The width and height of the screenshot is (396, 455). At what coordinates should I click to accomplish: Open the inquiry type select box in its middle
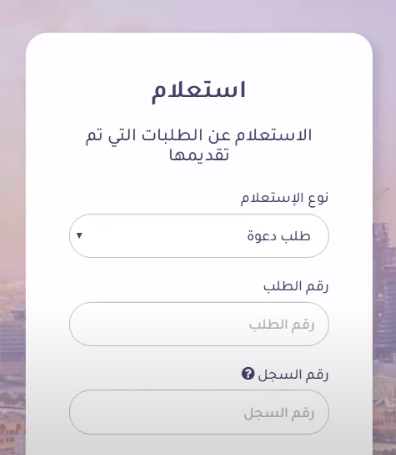(199, 236)
